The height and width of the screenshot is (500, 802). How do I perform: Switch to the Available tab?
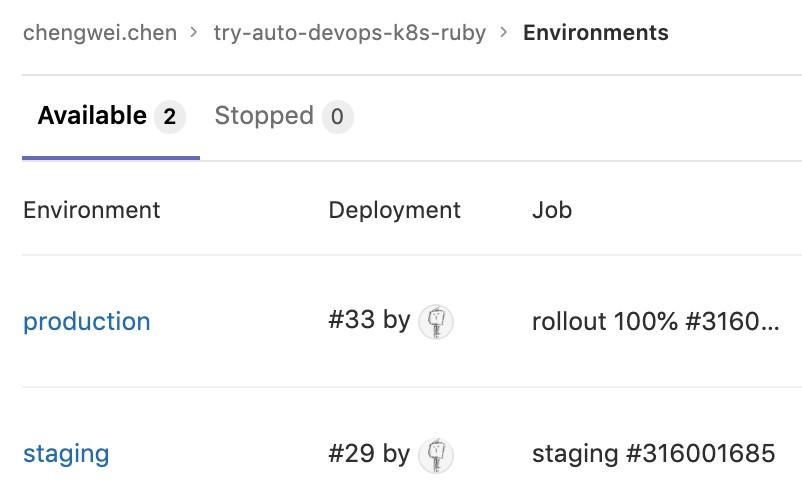click(x=92, y=116)
